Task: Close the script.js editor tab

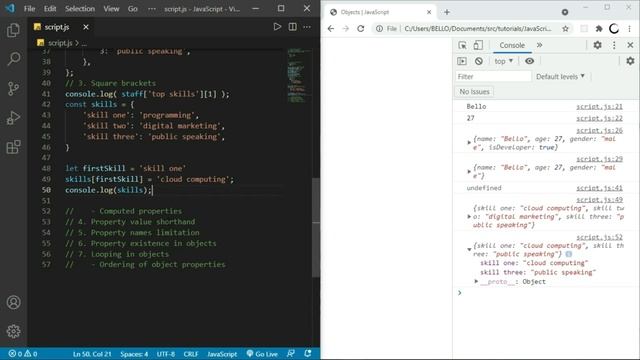Action: click(86, 27)
